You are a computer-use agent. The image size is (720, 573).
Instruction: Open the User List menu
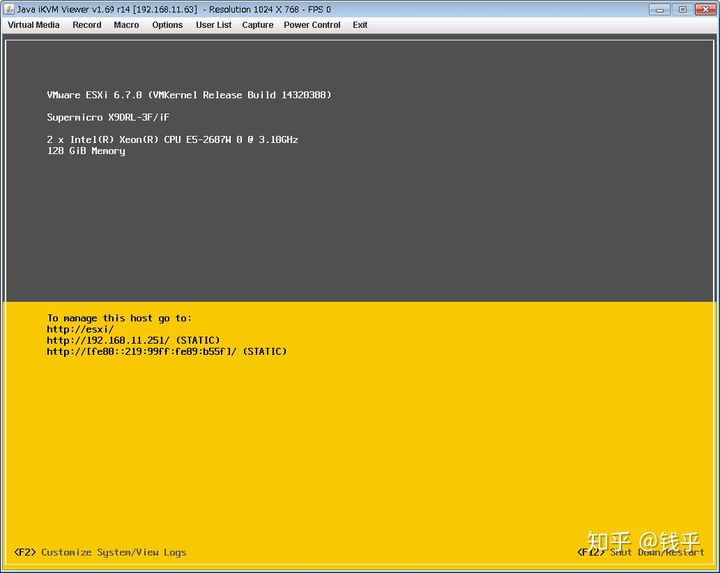pyautogui.click(x=214, y=25)
